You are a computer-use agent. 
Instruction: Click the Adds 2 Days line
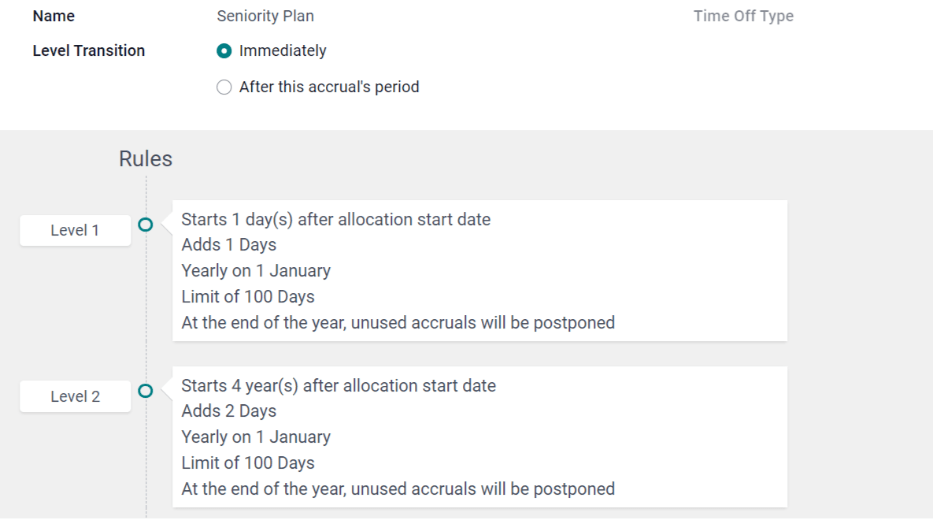click(x=229, y=411)
